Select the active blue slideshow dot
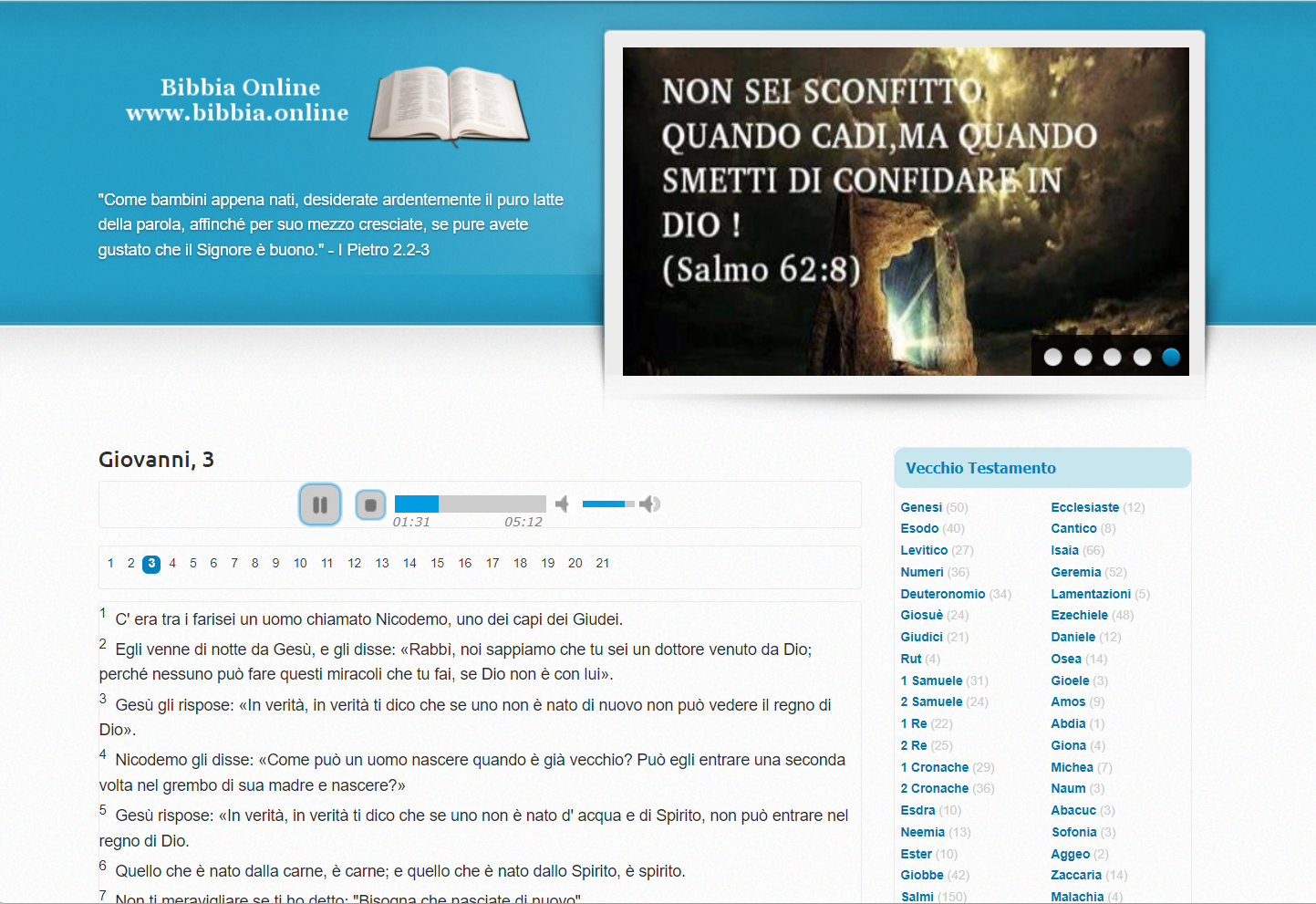The image size is (1316, 904). tap(1171, 357)
